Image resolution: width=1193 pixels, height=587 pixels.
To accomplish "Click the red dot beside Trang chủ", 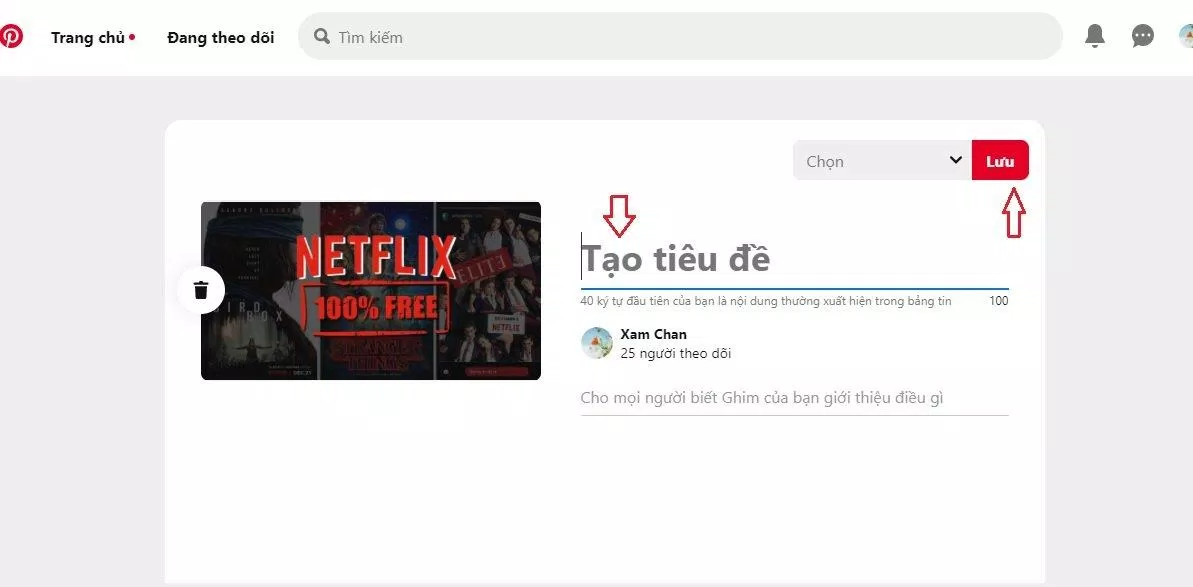I will click(132, 37).
